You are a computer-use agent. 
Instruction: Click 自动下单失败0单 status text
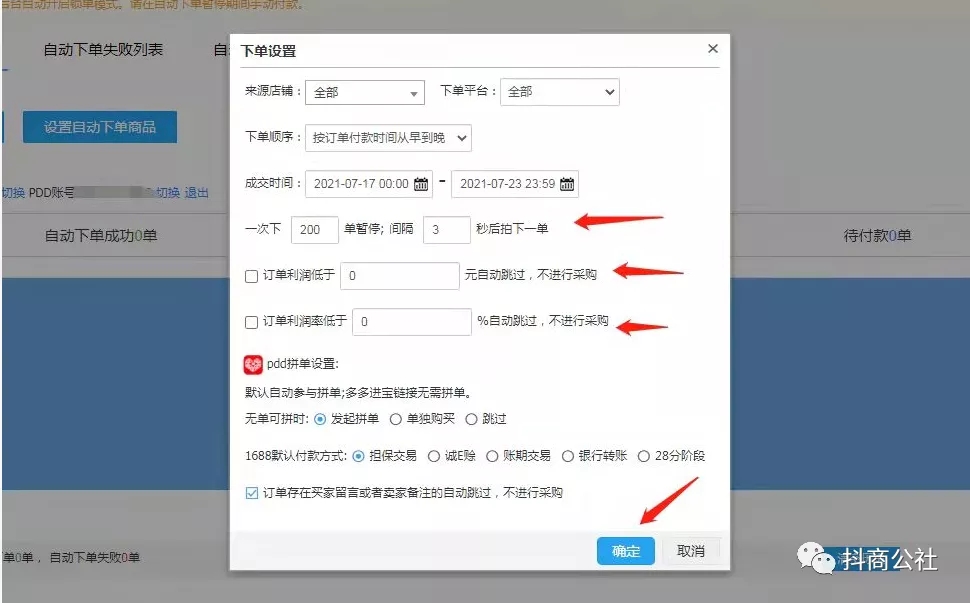click(95, 558)
